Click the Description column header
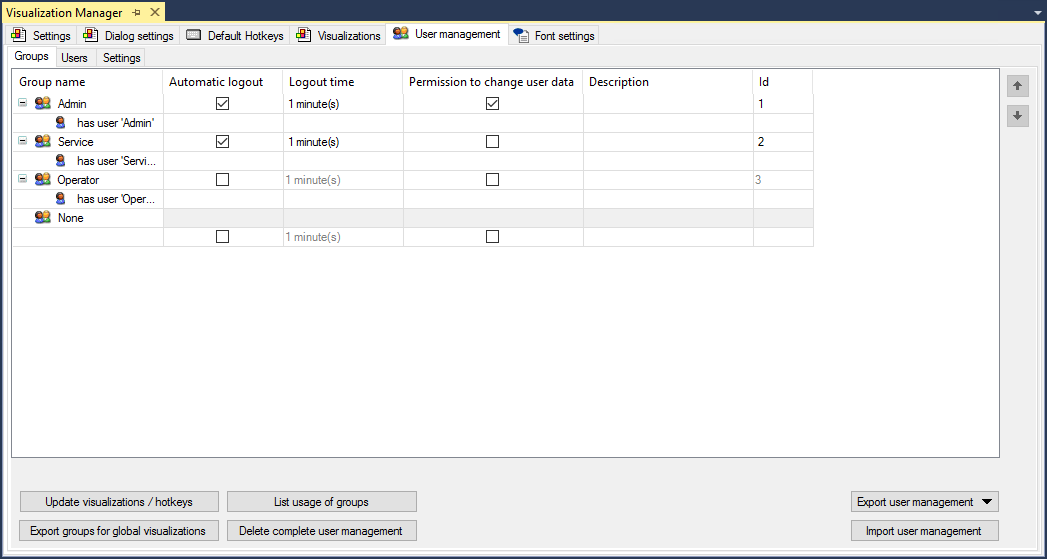 [668, 82]
